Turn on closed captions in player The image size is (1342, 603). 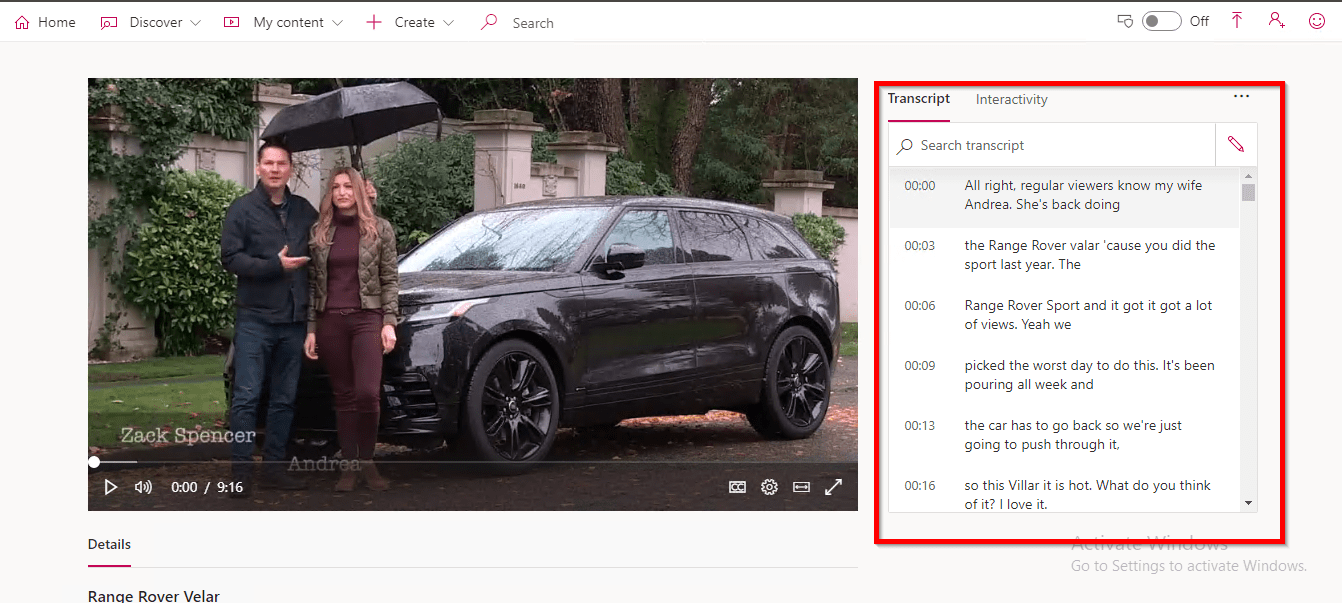(x=737, y=487)
